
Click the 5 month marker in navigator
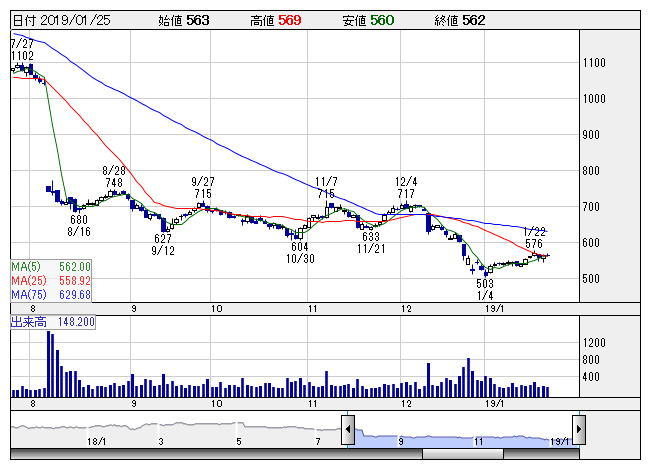[x=239, y=441]
